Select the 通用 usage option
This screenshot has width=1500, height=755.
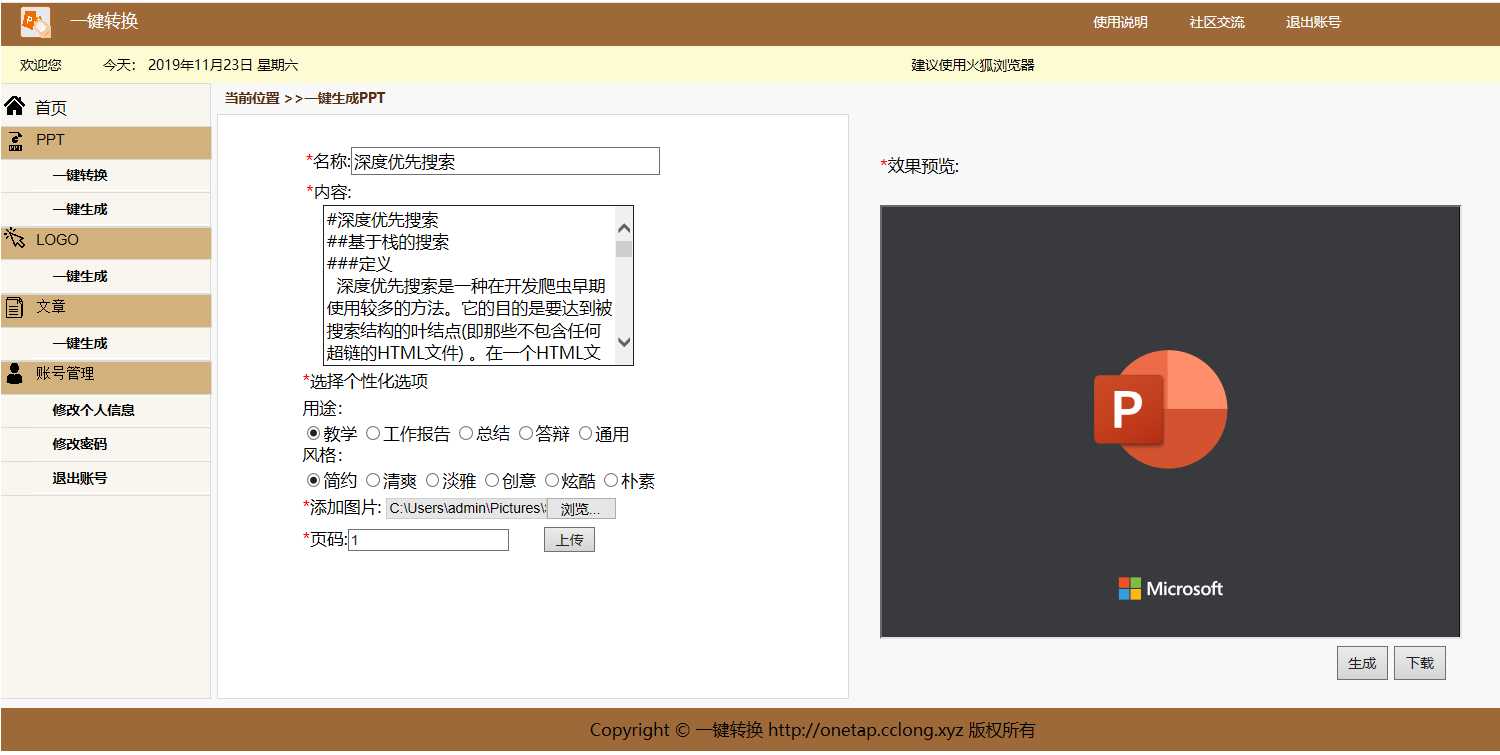pos(586,433)
